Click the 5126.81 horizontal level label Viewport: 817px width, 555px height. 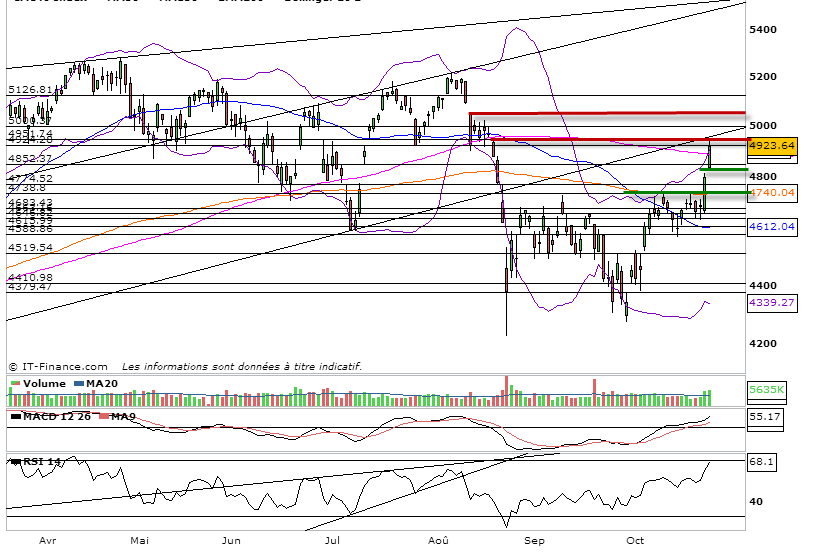tap(28, 90)
